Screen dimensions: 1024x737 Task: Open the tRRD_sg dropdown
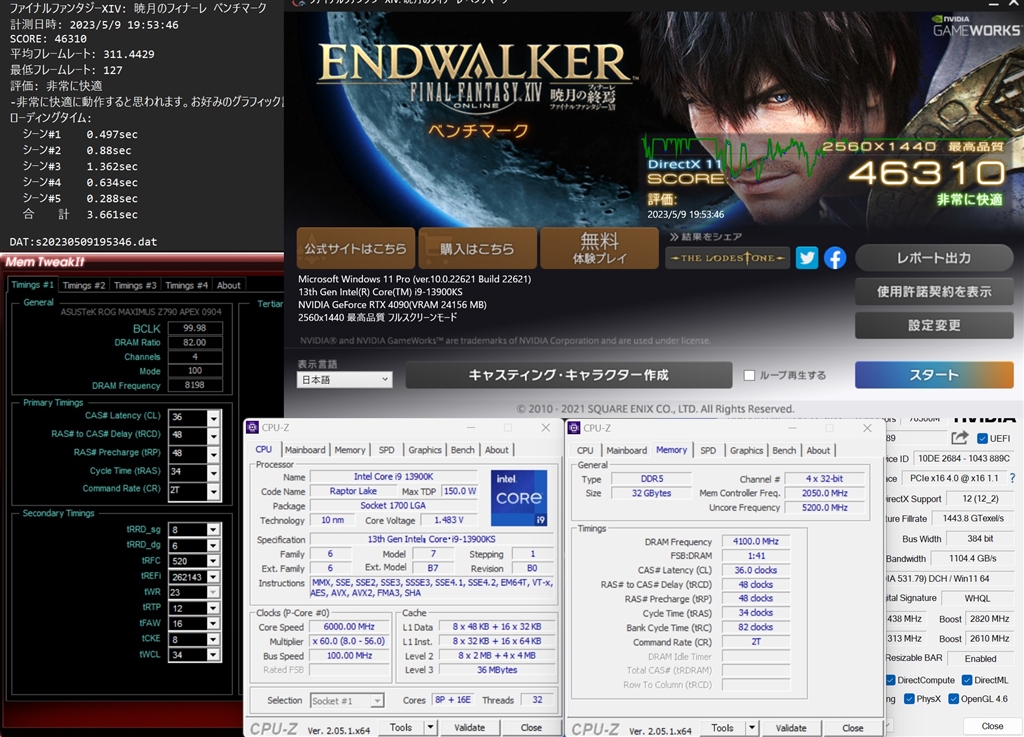coord(213,529)
